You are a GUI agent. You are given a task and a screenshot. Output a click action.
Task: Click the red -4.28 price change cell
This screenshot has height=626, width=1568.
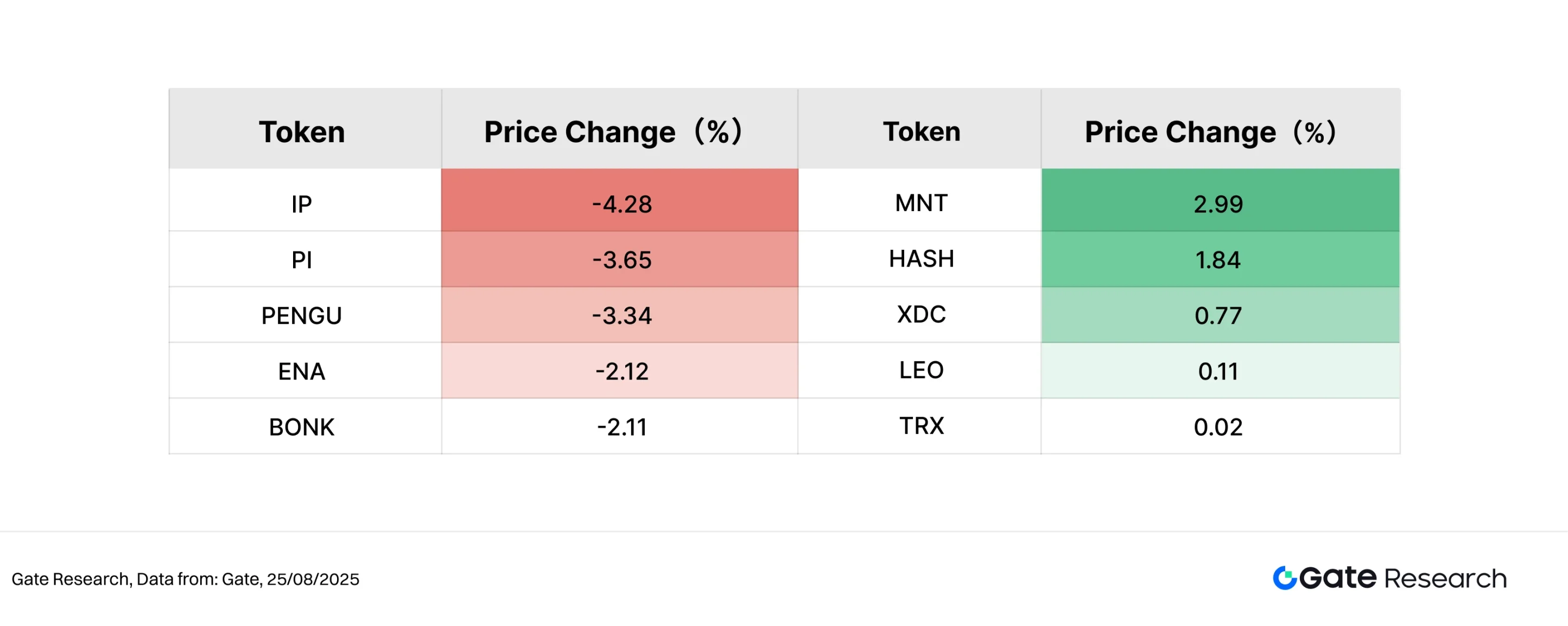[621, 204]
